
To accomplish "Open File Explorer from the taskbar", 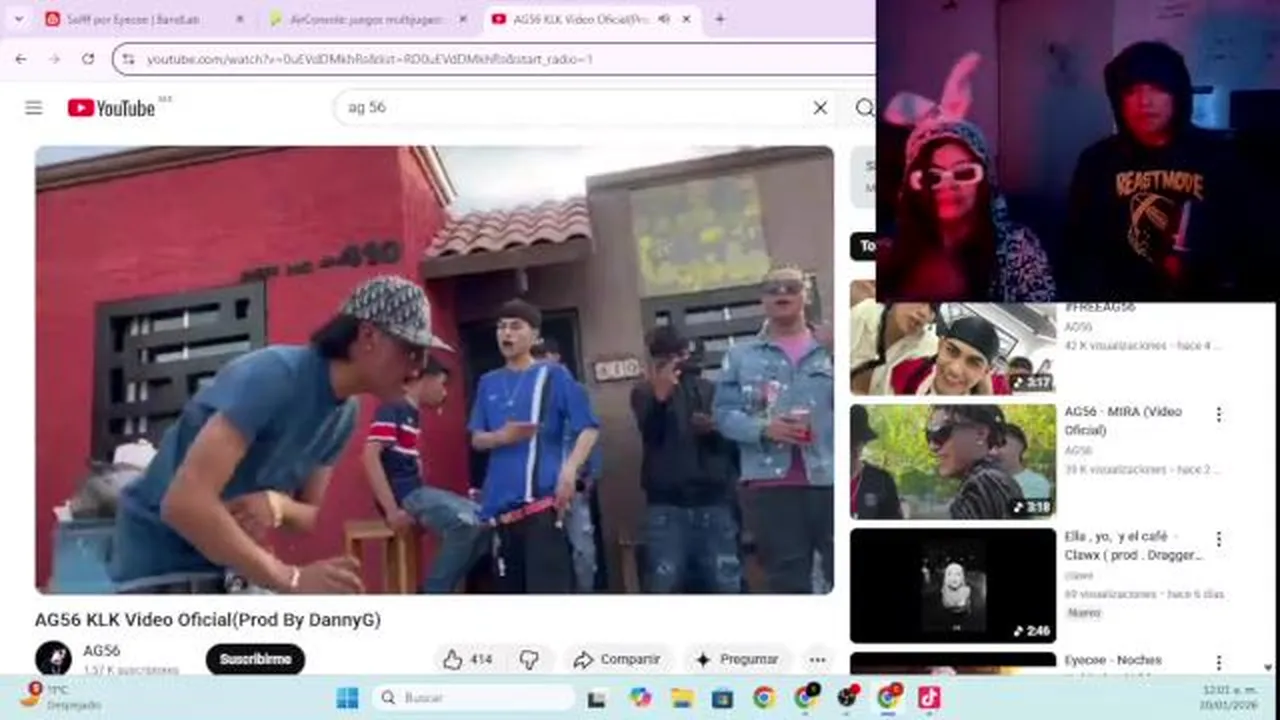I will pyautogui.click(x=682, y=698).
